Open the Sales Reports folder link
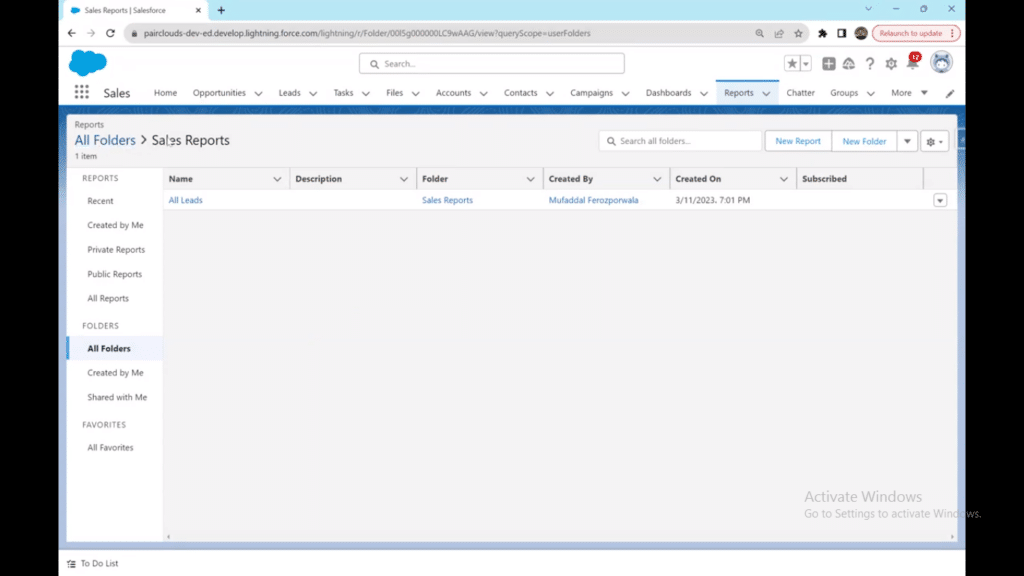The height and width of the screenshot is (576, 1024). pos(447,200)
